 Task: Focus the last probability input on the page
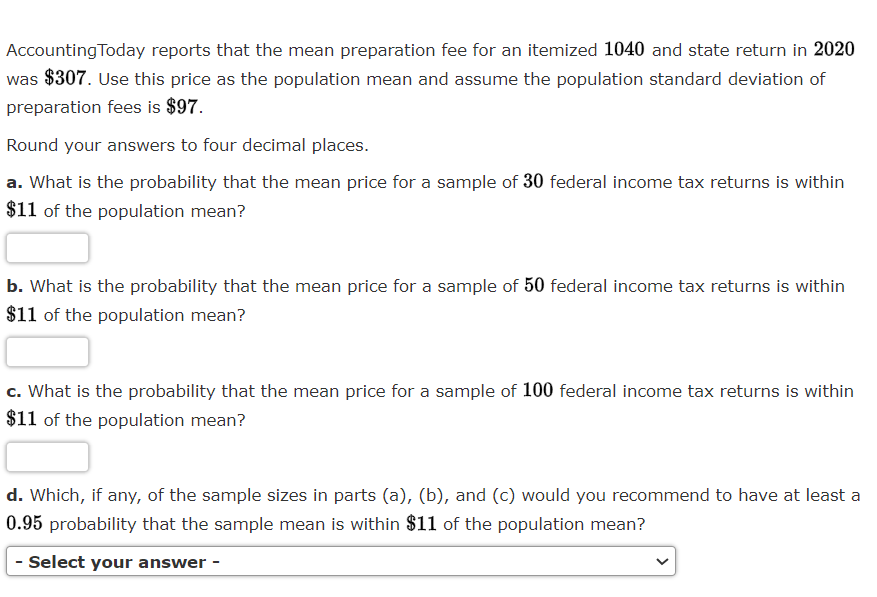(47, 456)
